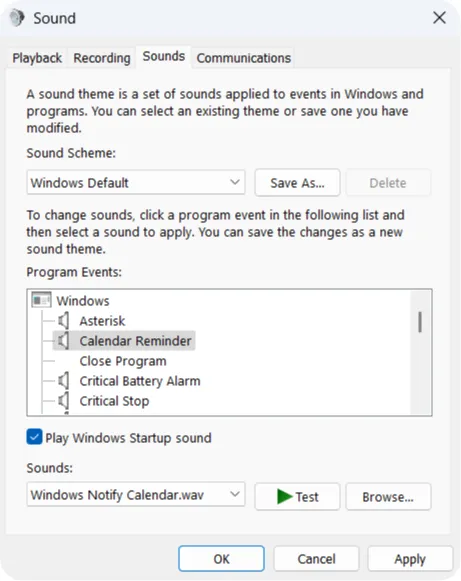Uncheck Play Windows Startup sound

[34, 437]
